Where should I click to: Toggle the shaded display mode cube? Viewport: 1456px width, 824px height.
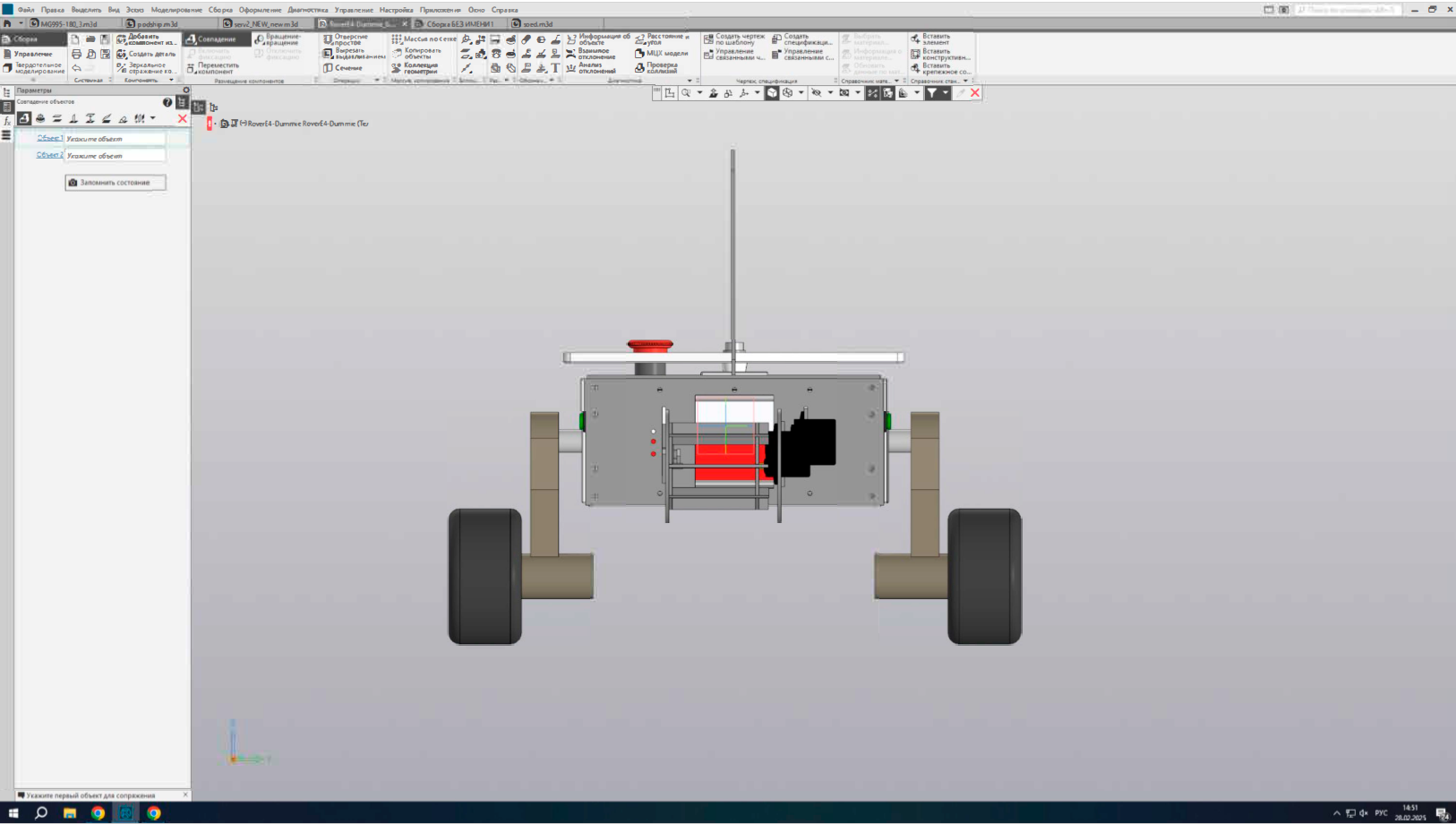point(772,93)
